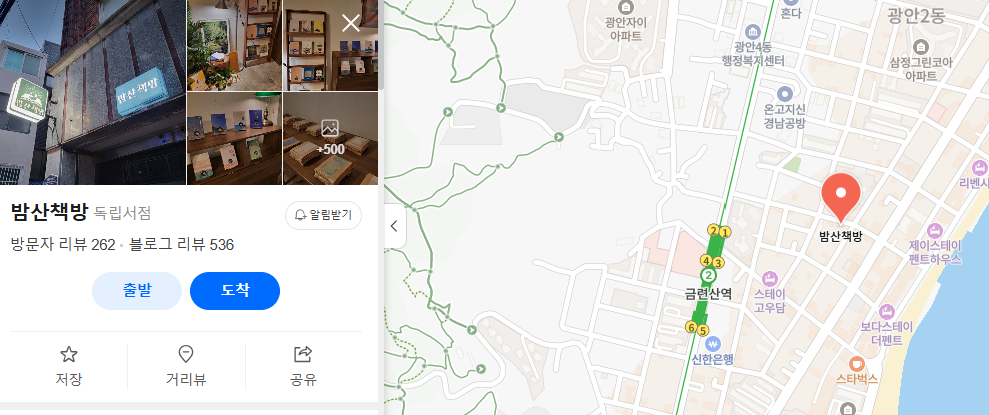
Task: Set 밤산책방 as 도착 destination
Action: pos(235,291)
